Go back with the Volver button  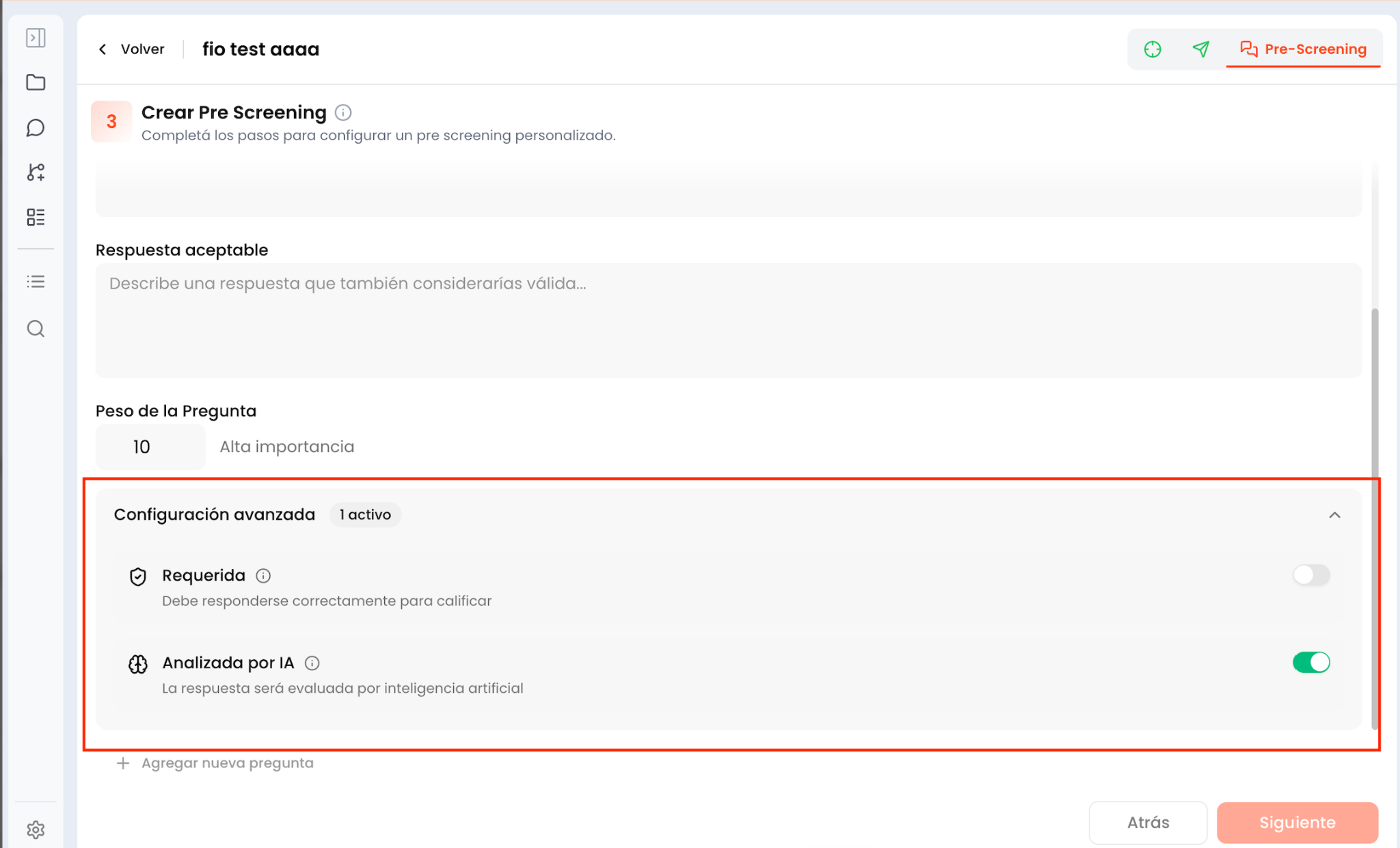(x=131, y=49)
